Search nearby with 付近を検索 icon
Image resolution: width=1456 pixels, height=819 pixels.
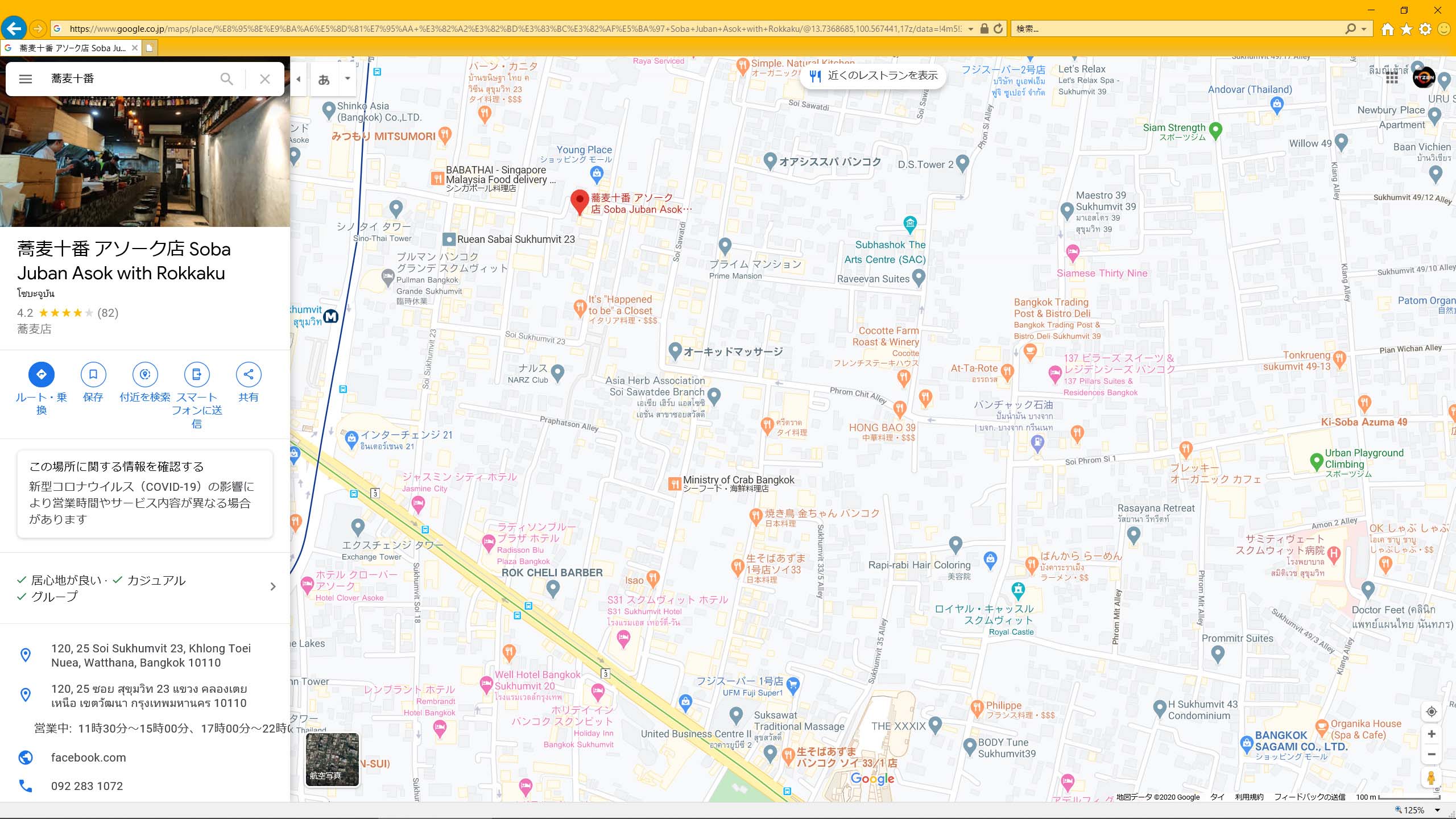[145, 374]
